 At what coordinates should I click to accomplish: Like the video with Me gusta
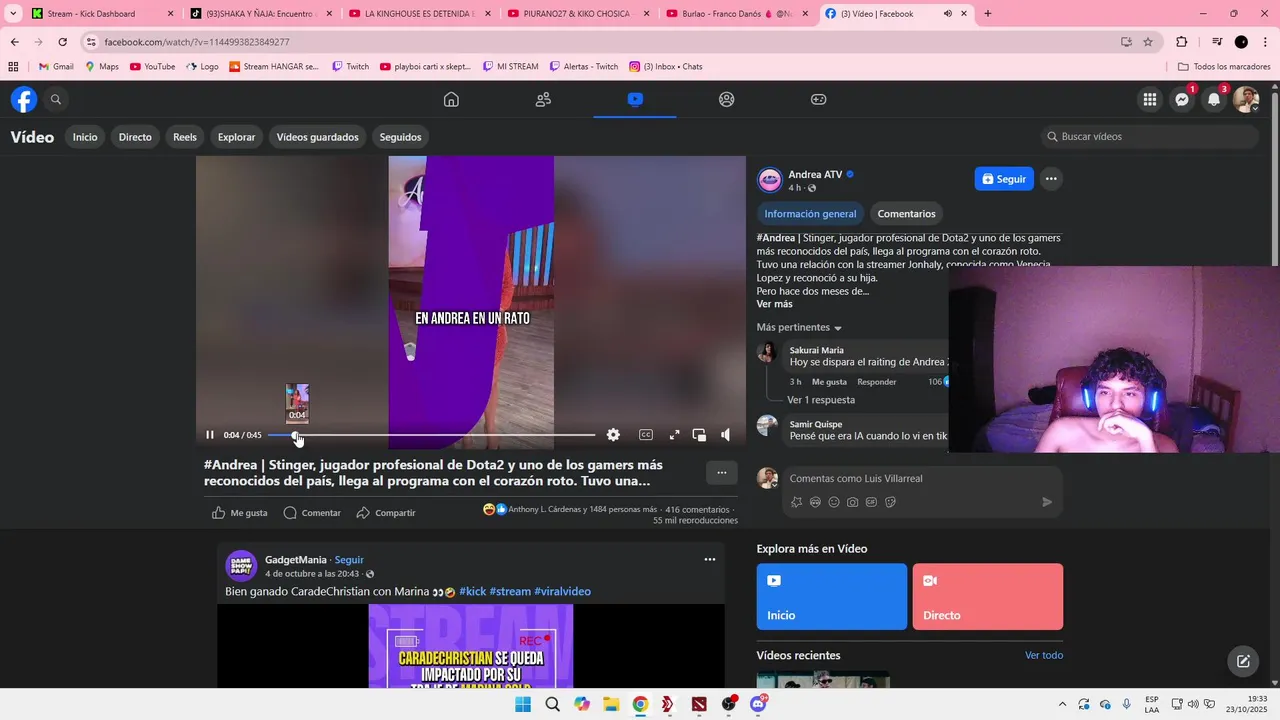tap(240, 513)
